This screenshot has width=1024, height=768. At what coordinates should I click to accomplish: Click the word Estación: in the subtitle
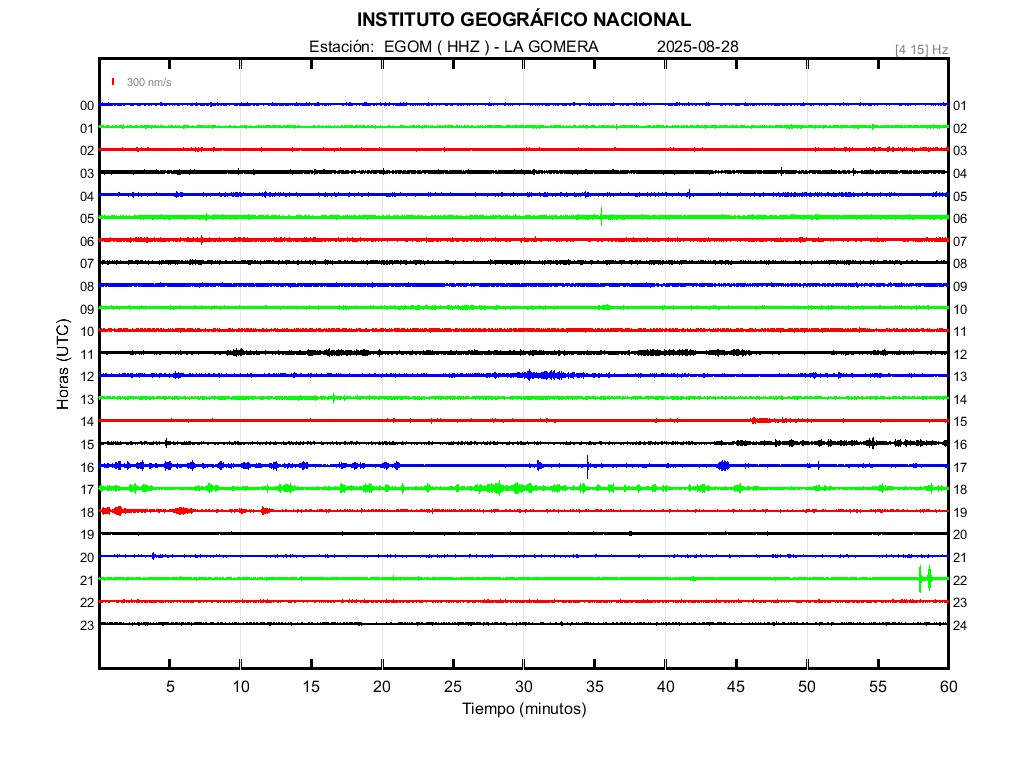click(342, 47)
